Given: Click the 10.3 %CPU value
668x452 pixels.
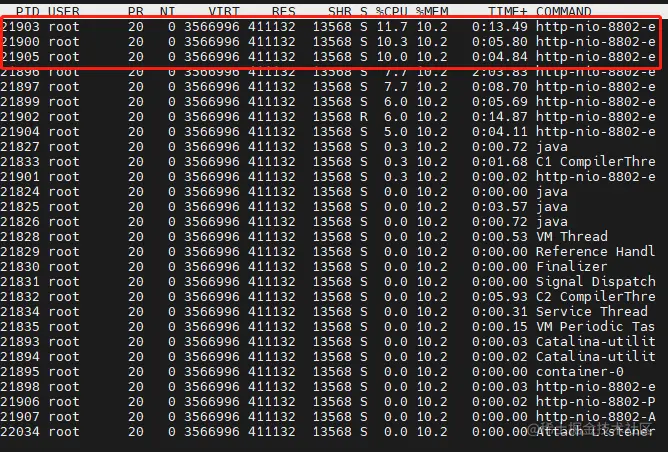Looking at the screenshot, I should click(x=392, y=42).
